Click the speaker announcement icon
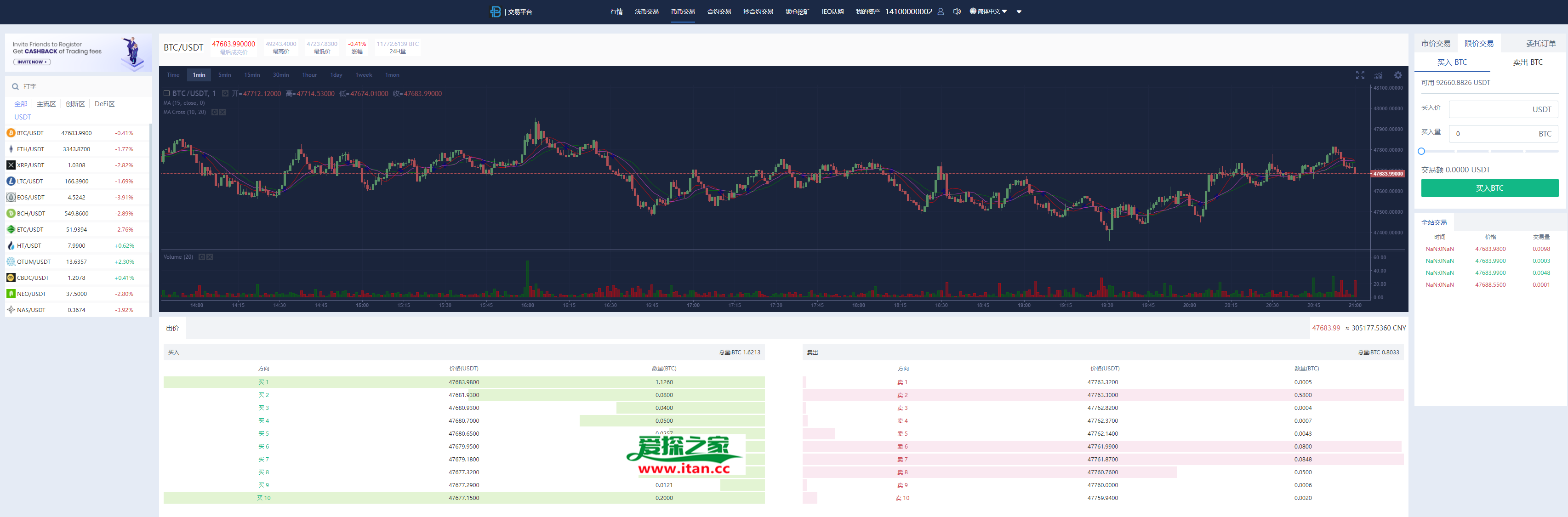 (x=957, y=11)
